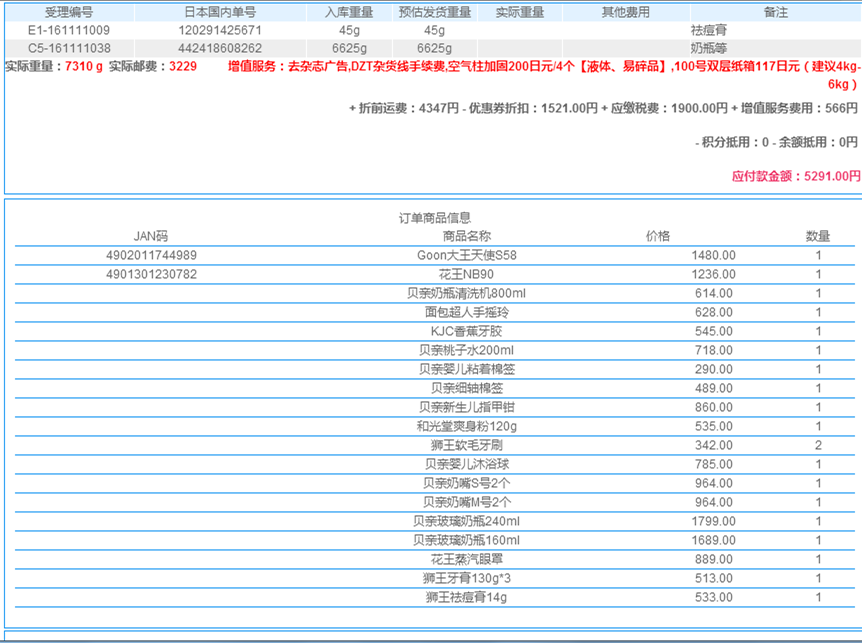Select product 贝亲奶嘴S号2个

(467, 484)
